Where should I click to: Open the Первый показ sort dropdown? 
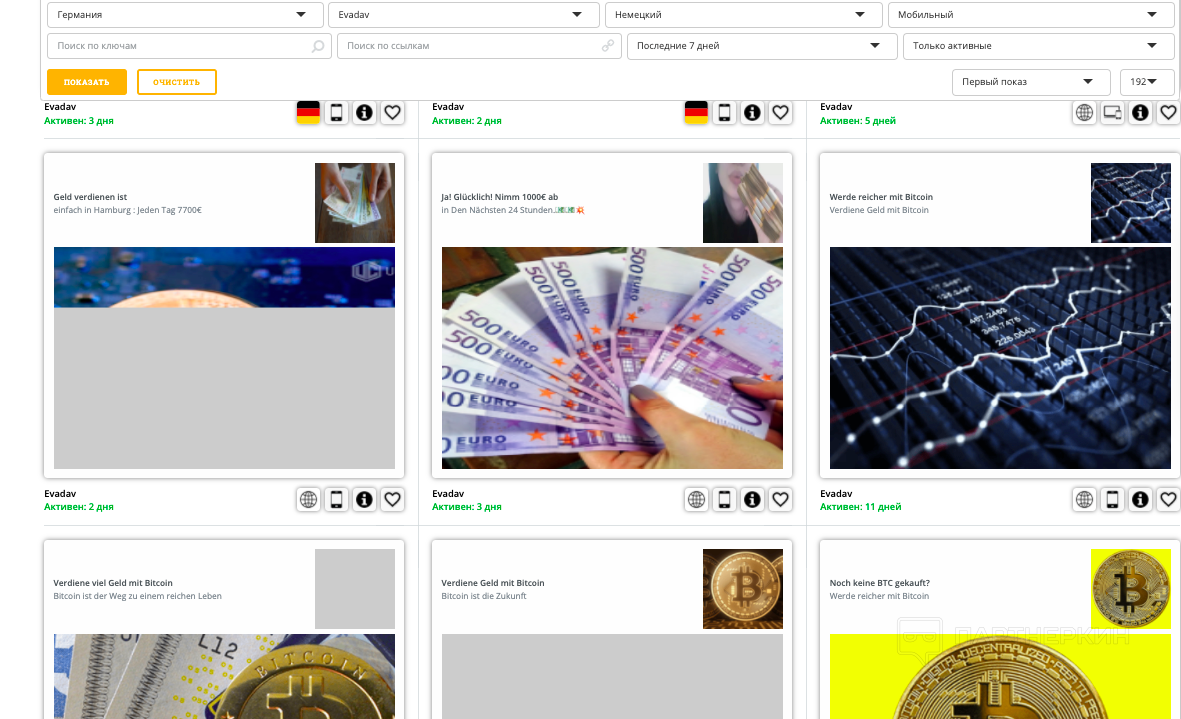(1031, 82)
